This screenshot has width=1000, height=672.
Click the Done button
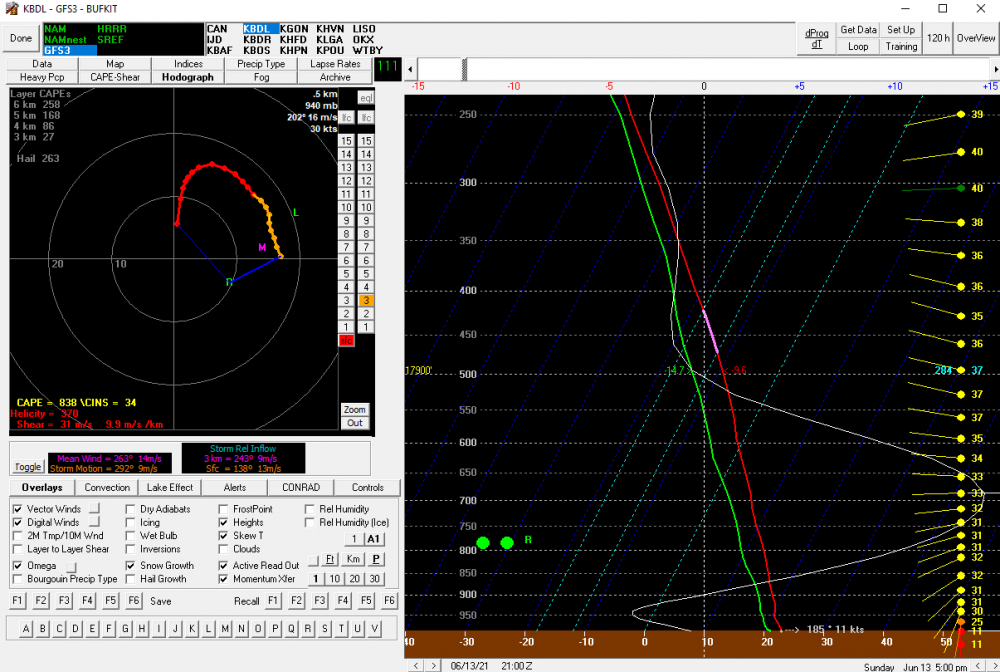click(21, 38)
